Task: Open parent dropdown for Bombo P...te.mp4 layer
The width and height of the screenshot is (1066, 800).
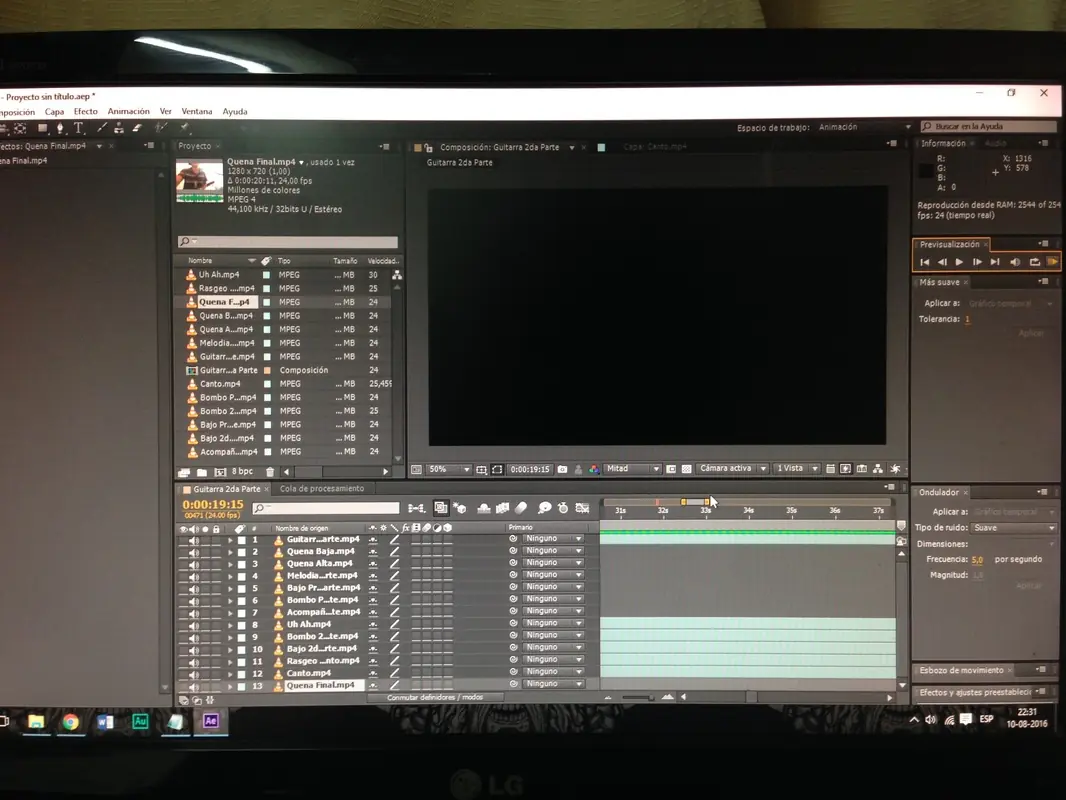Action: pyautogui.click(x=553, y=599)
